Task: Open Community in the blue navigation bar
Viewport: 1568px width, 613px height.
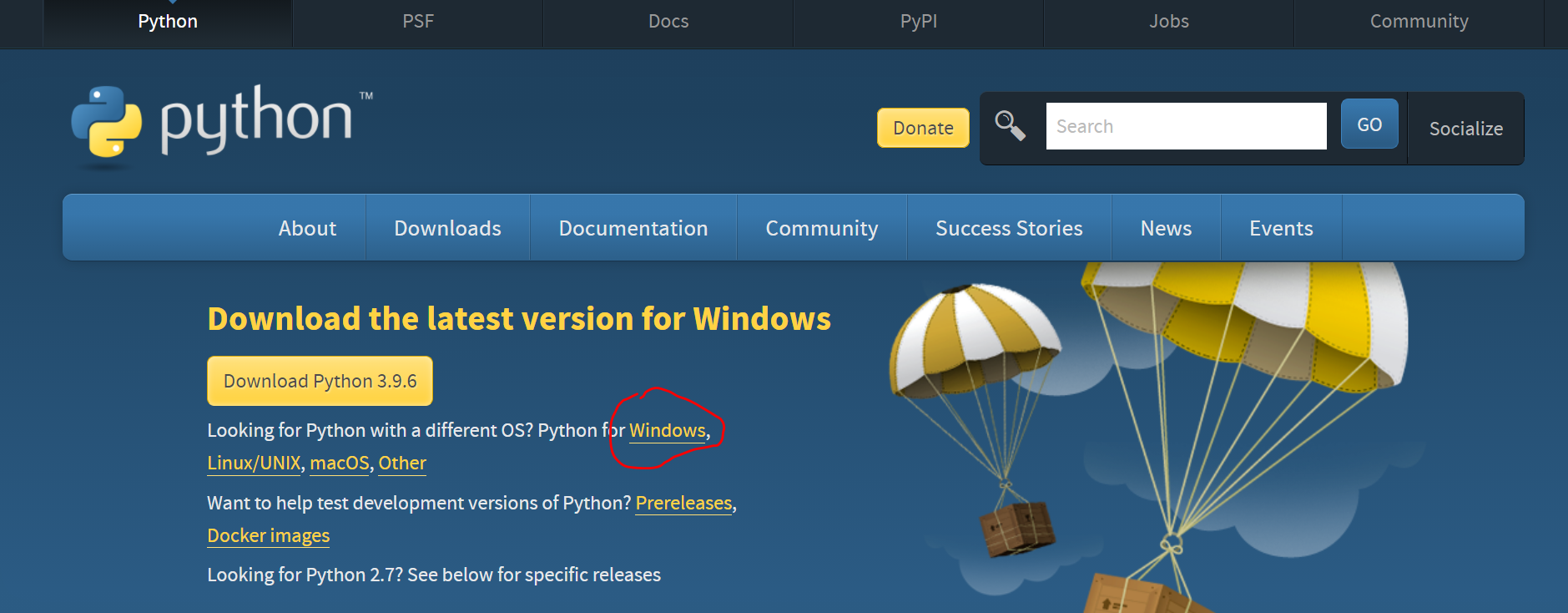Action: [822, 228]
